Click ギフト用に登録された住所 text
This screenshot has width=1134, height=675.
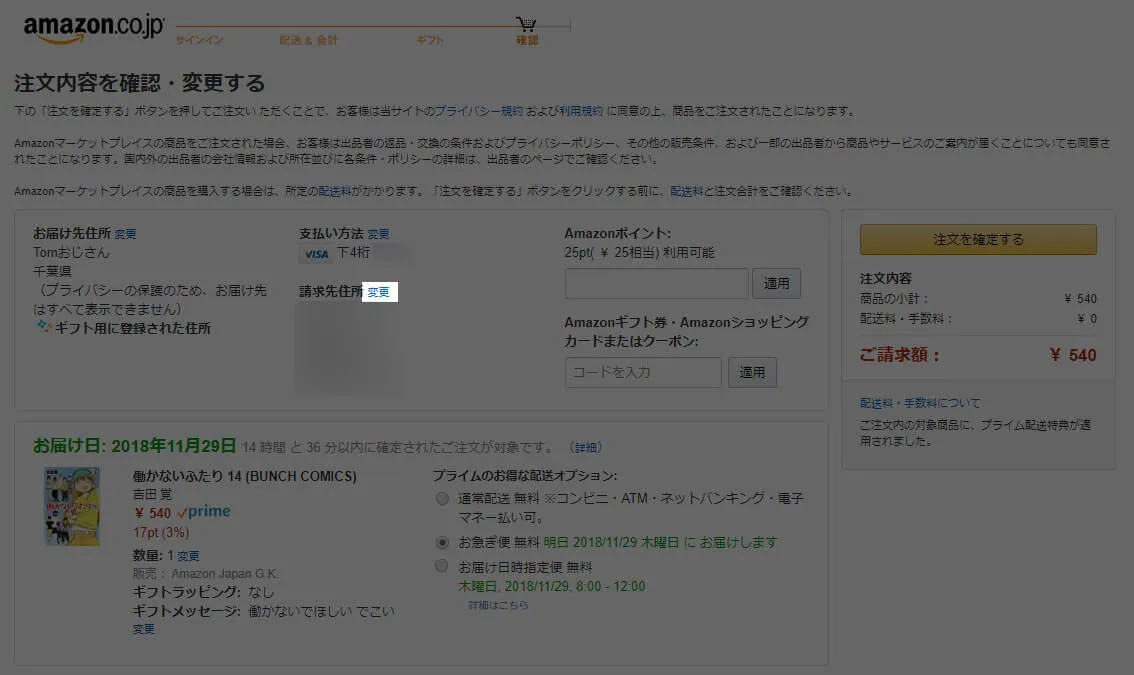[x=133, y=328]
